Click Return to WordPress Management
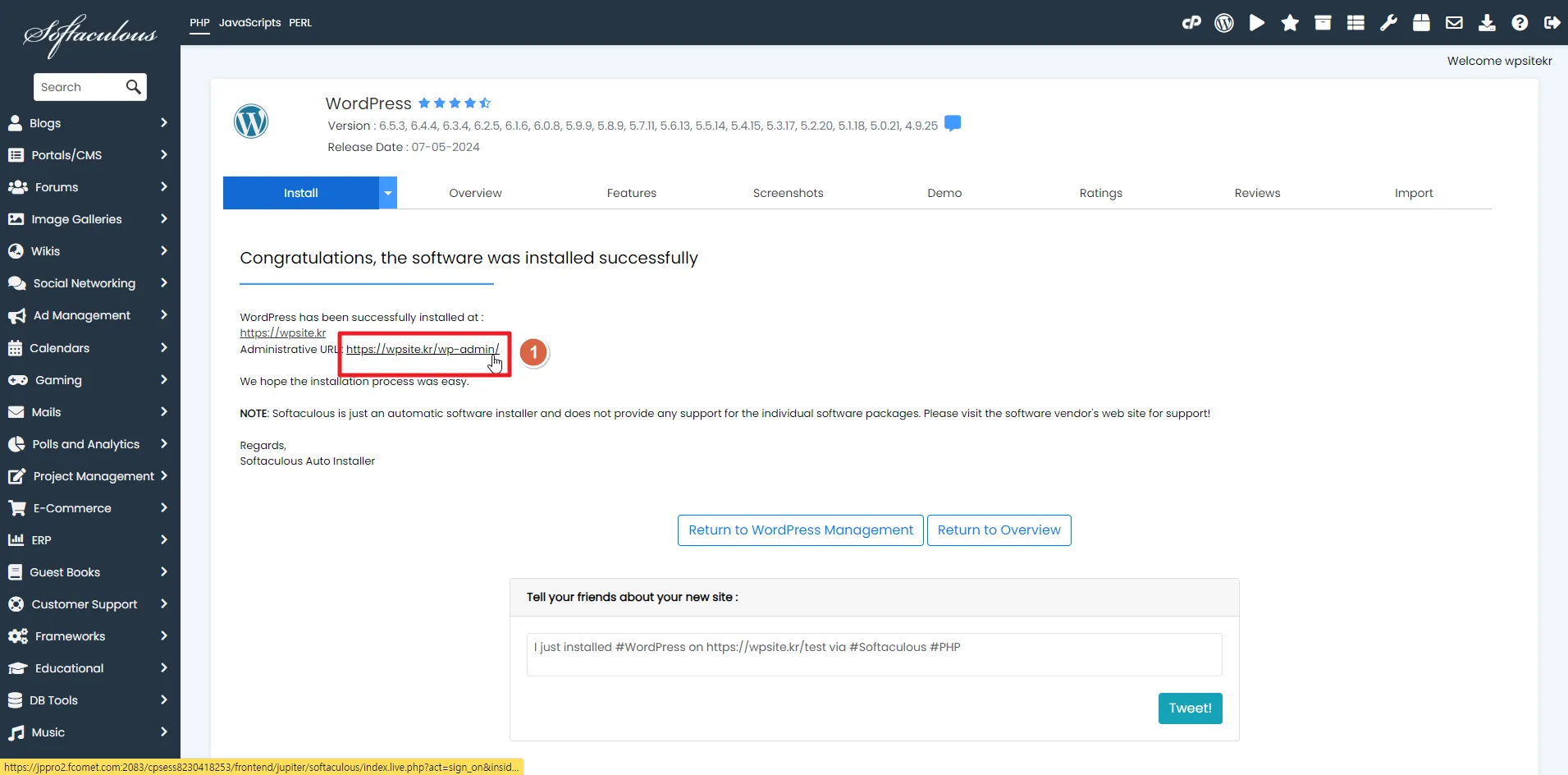 point(801,530)
